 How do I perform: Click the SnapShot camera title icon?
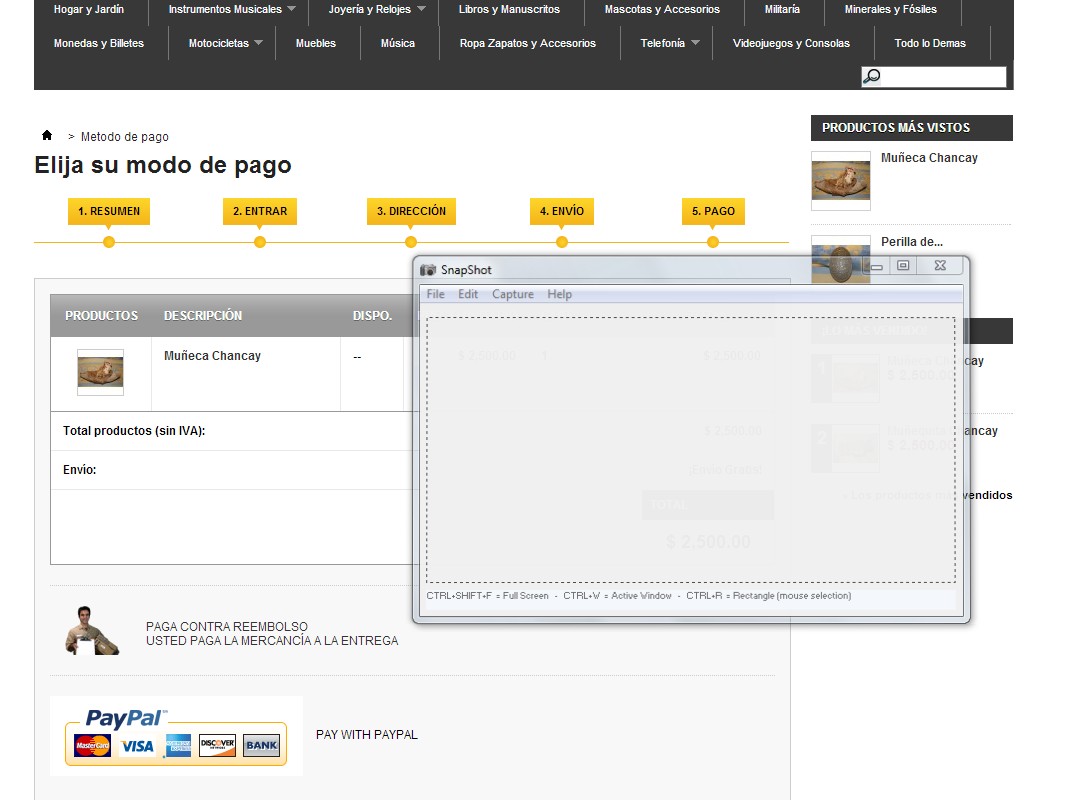428,270
